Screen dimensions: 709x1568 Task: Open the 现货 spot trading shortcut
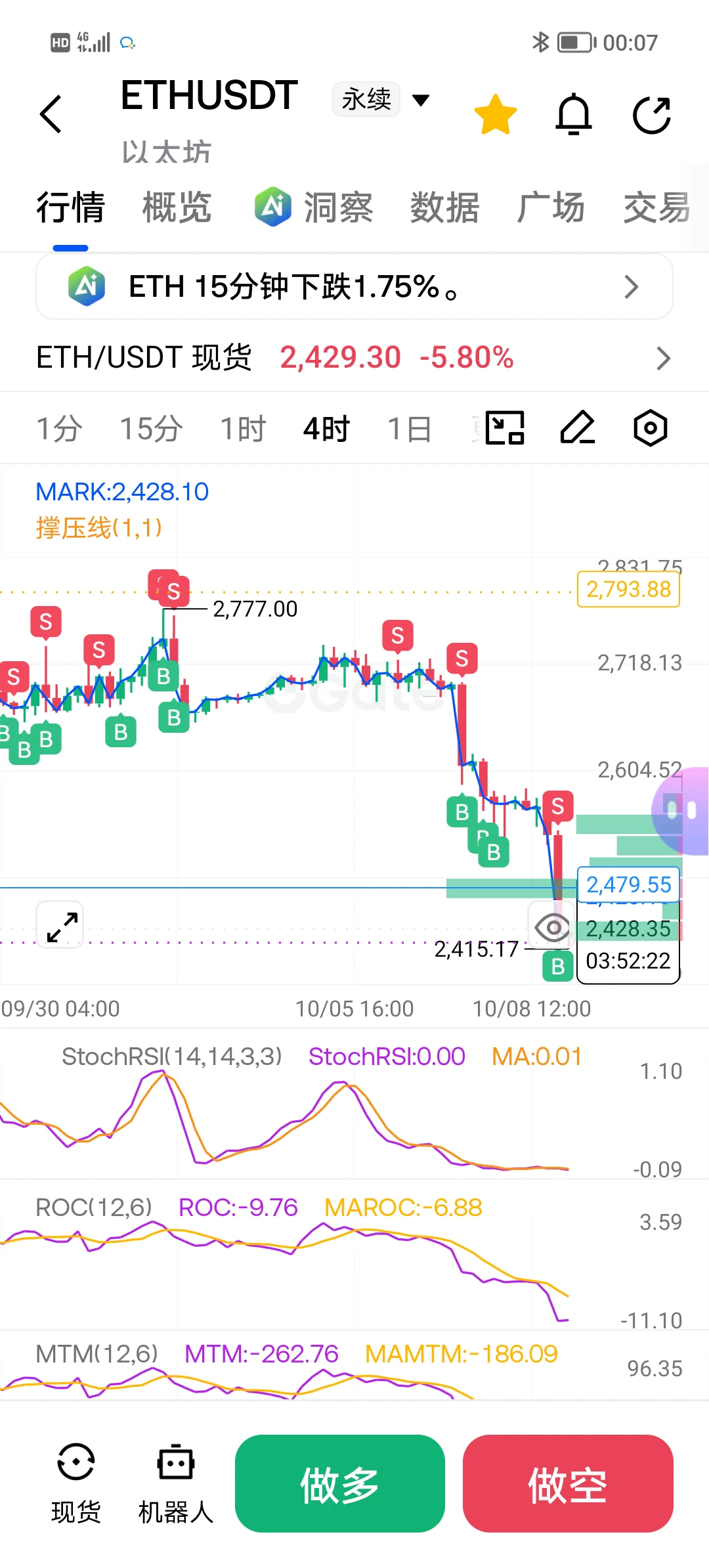pyautogui.click(x=76, y=1484)
